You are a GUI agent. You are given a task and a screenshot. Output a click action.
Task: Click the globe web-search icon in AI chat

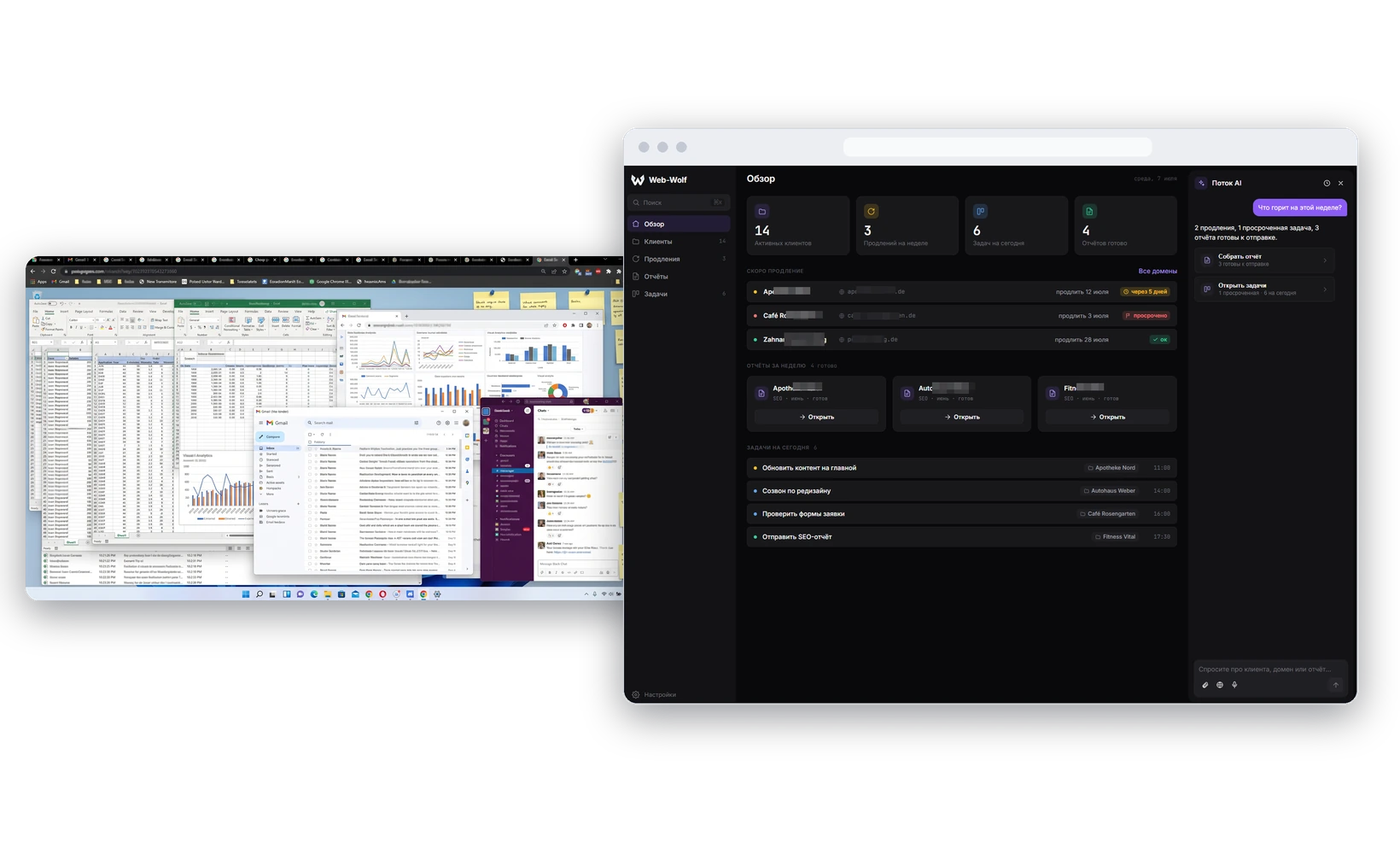click(1220, 685)
